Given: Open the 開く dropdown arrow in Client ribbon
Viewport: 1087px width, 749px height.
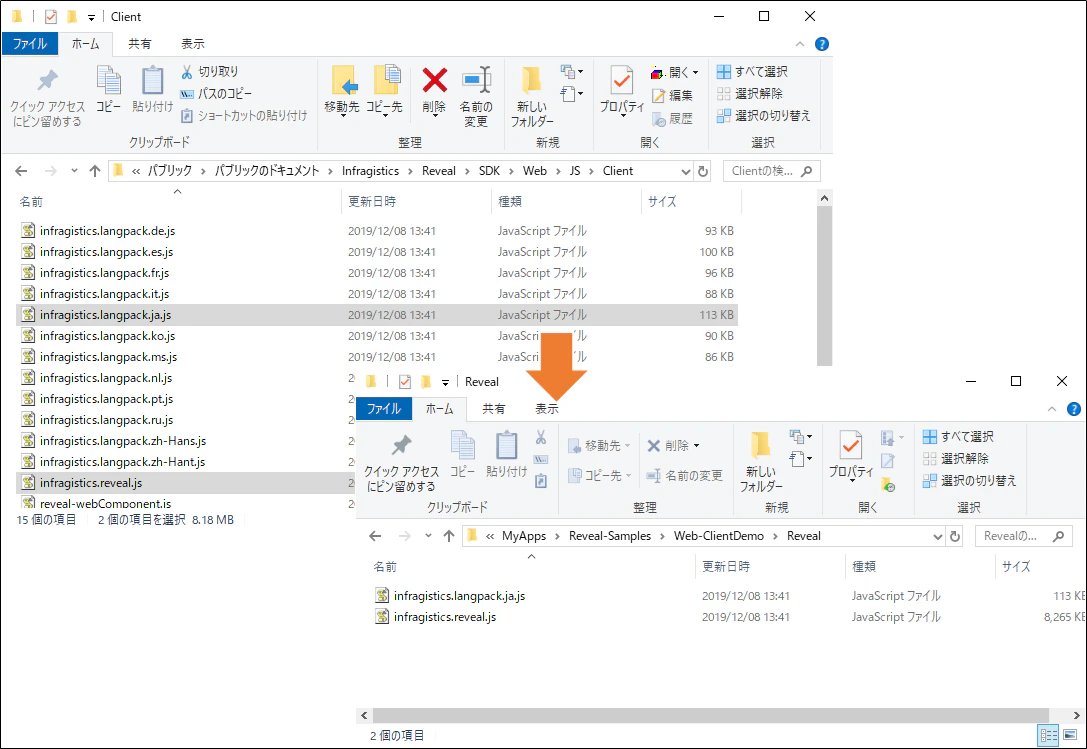Looking at the screenshot, I should [x=695, y=72].
